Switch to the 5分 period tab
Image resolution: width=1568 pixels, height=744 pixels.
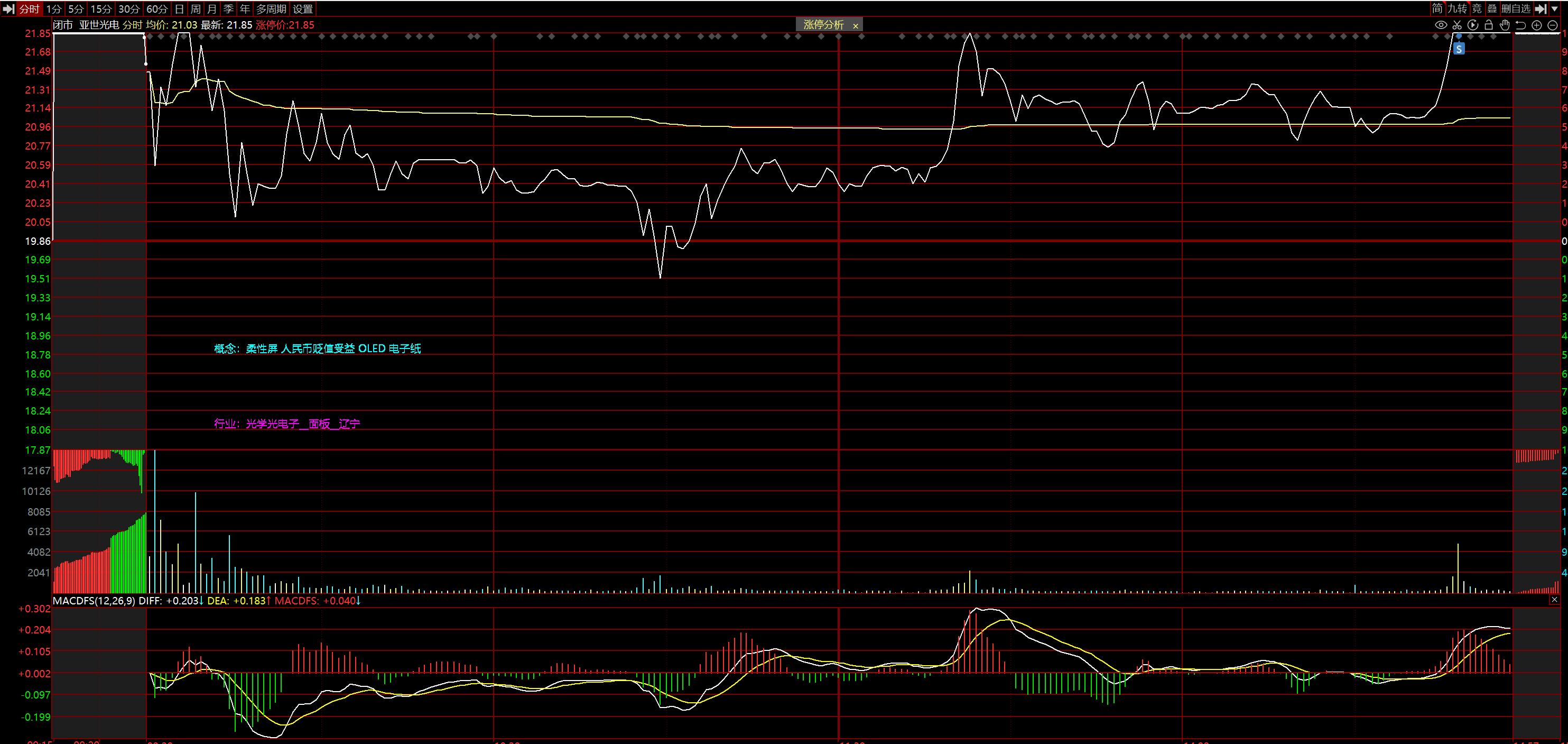pos(76,8)
